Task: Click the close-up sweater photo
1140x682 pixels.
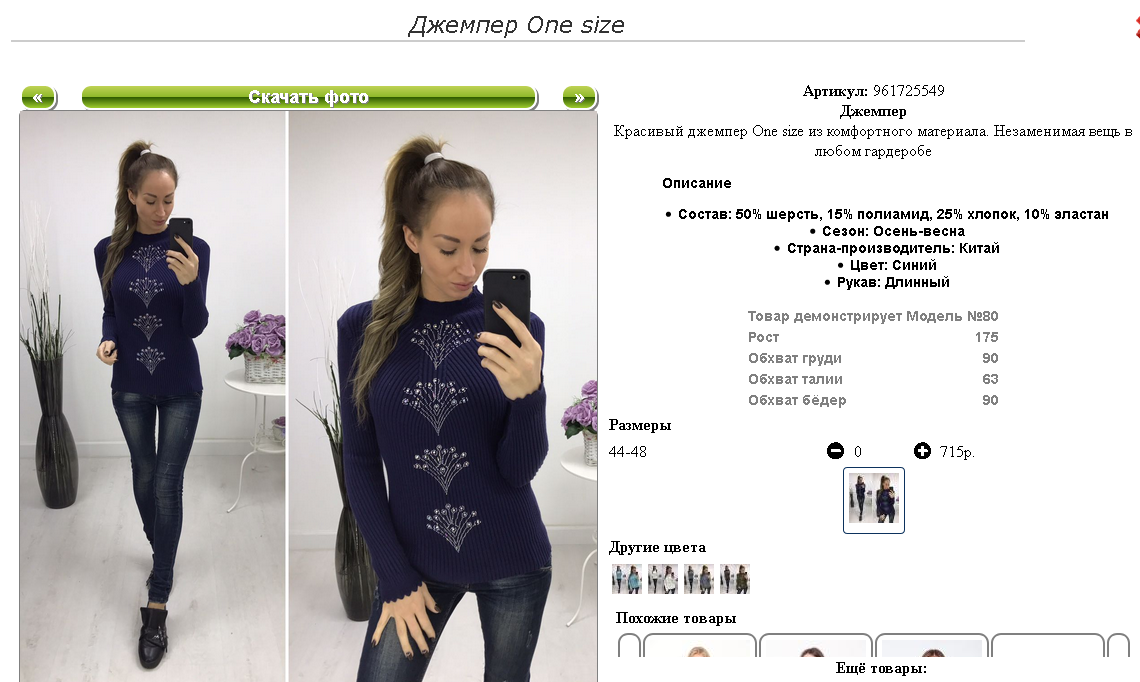Action: (443, 396)
